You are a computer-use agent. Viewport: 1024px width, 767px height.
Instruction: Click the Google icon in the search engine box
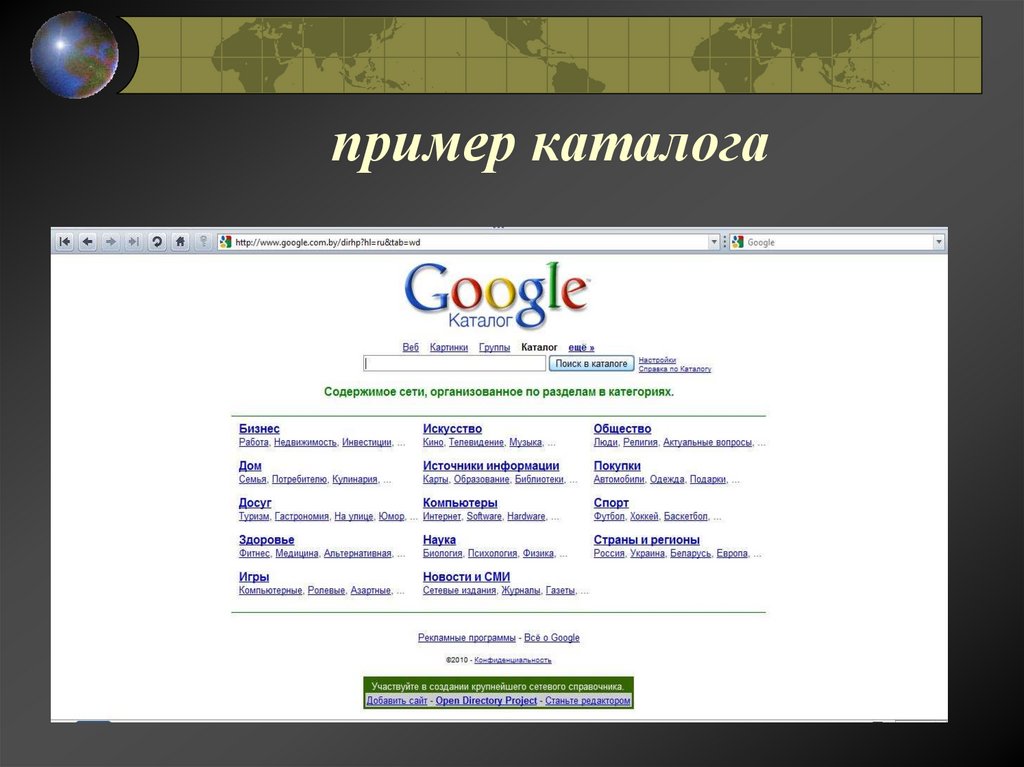737,241
